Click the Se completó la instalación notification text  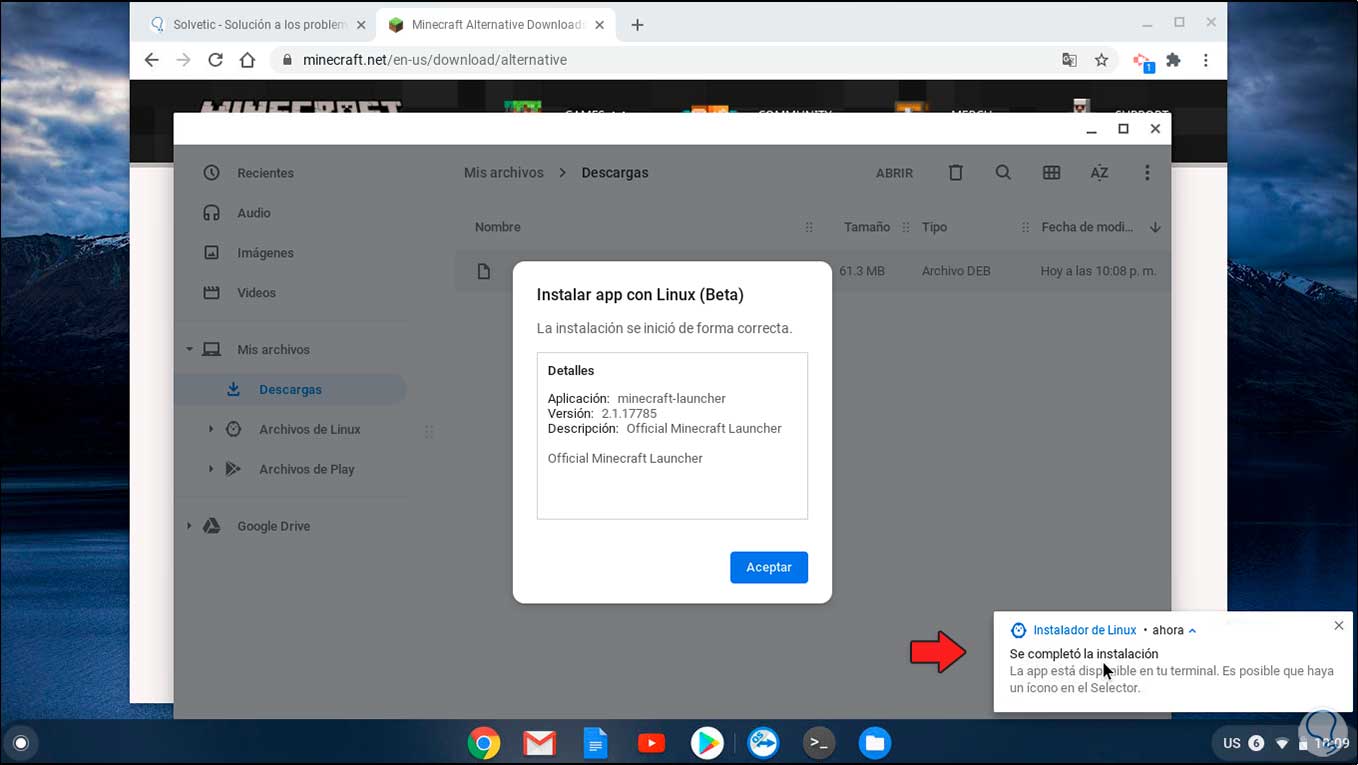[x=1084, y=654]
